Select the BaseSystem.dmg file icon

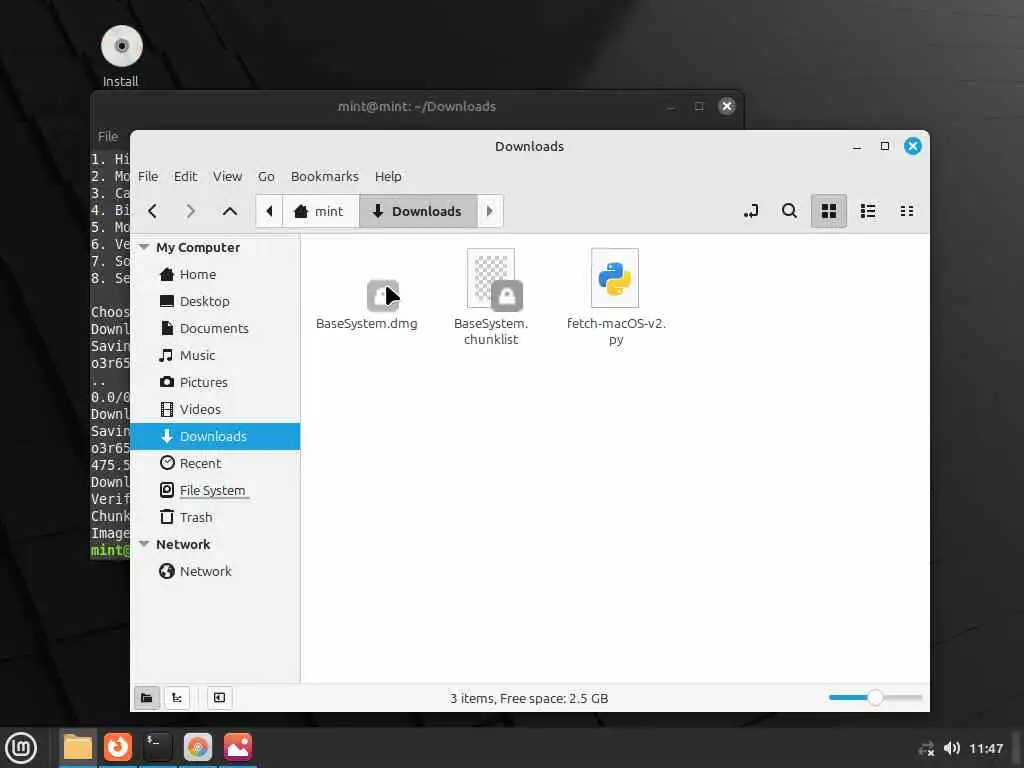point(382,296)
